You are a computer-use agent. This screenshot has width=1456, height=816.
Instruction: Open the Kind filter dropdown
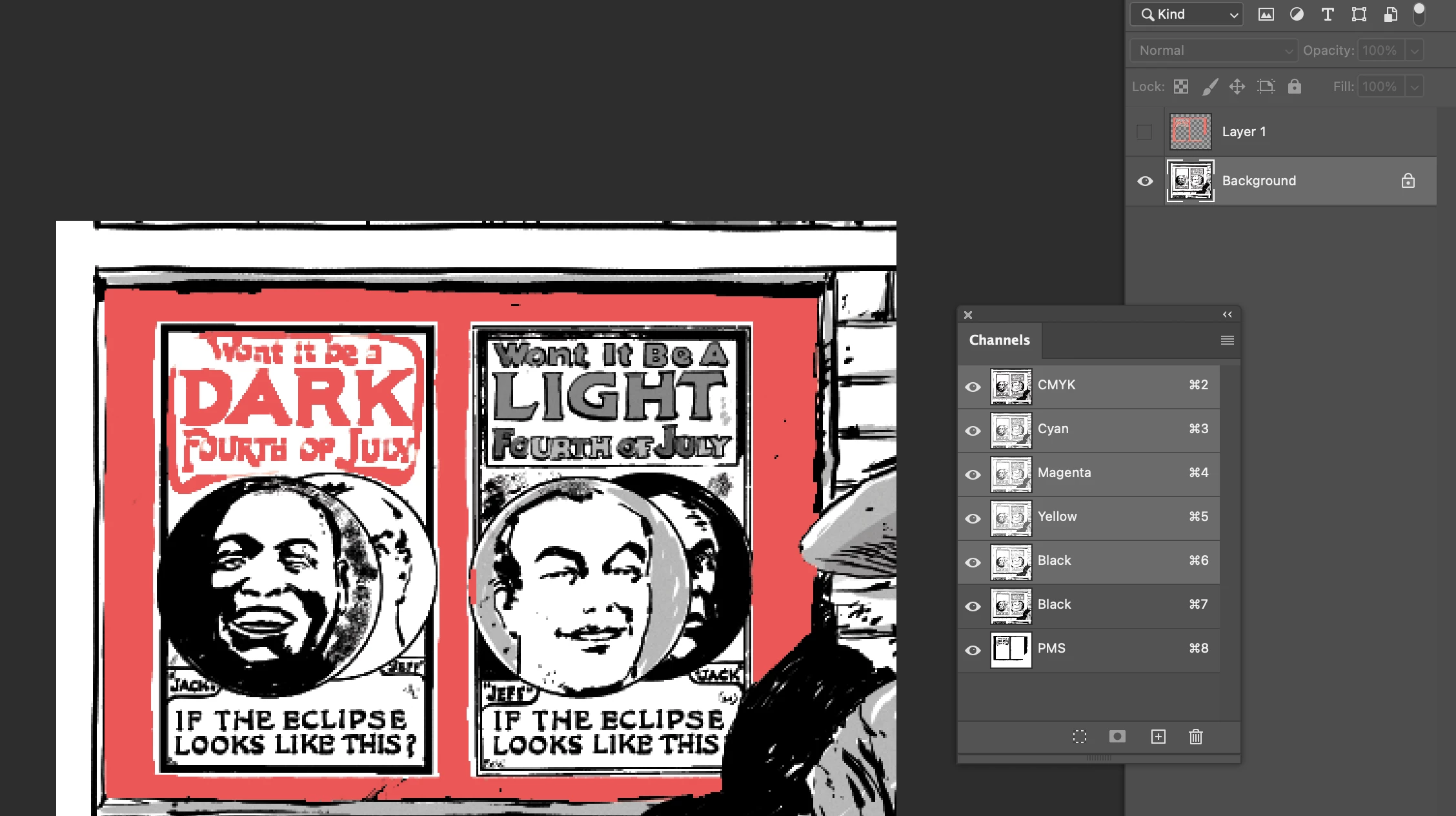pos(1186,14)
